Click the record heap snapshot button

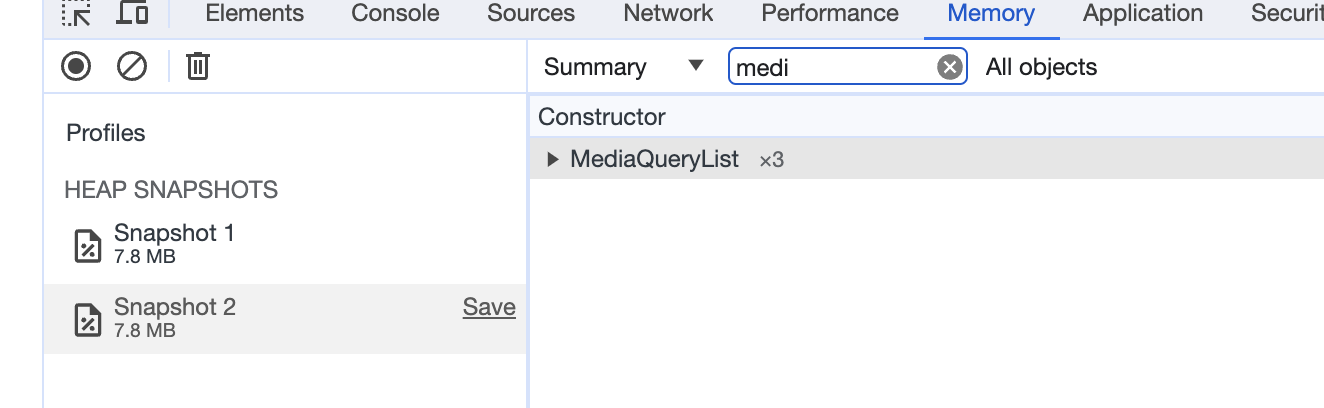click(x=76, y=67)
